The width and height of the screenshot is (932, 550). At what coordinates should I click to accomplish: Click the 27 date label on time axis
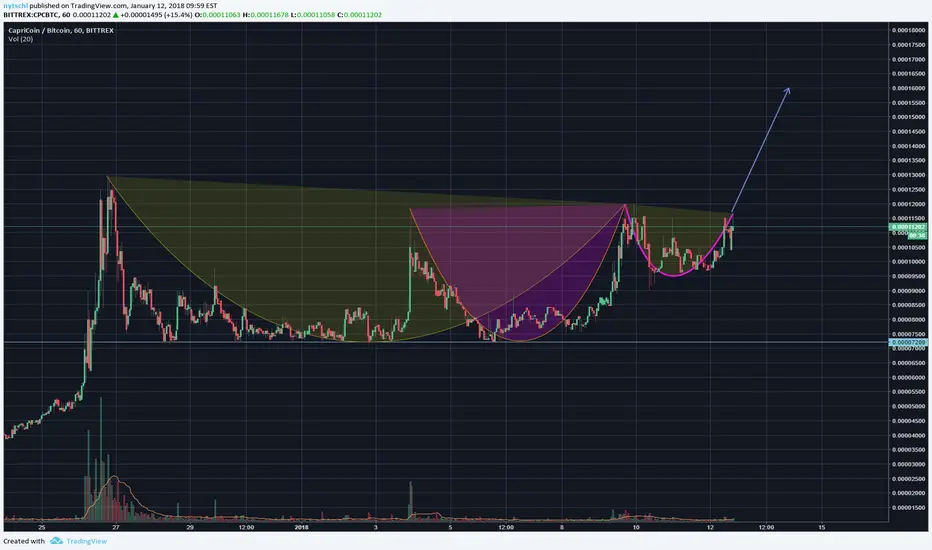pyautogui.click(x=116, y=527)
